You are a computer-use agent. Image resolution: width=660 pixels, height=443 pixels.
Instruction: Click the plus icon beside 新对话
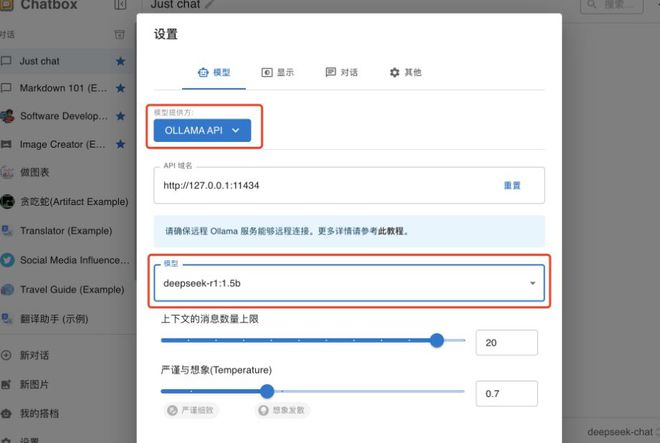tap(6, 355)
